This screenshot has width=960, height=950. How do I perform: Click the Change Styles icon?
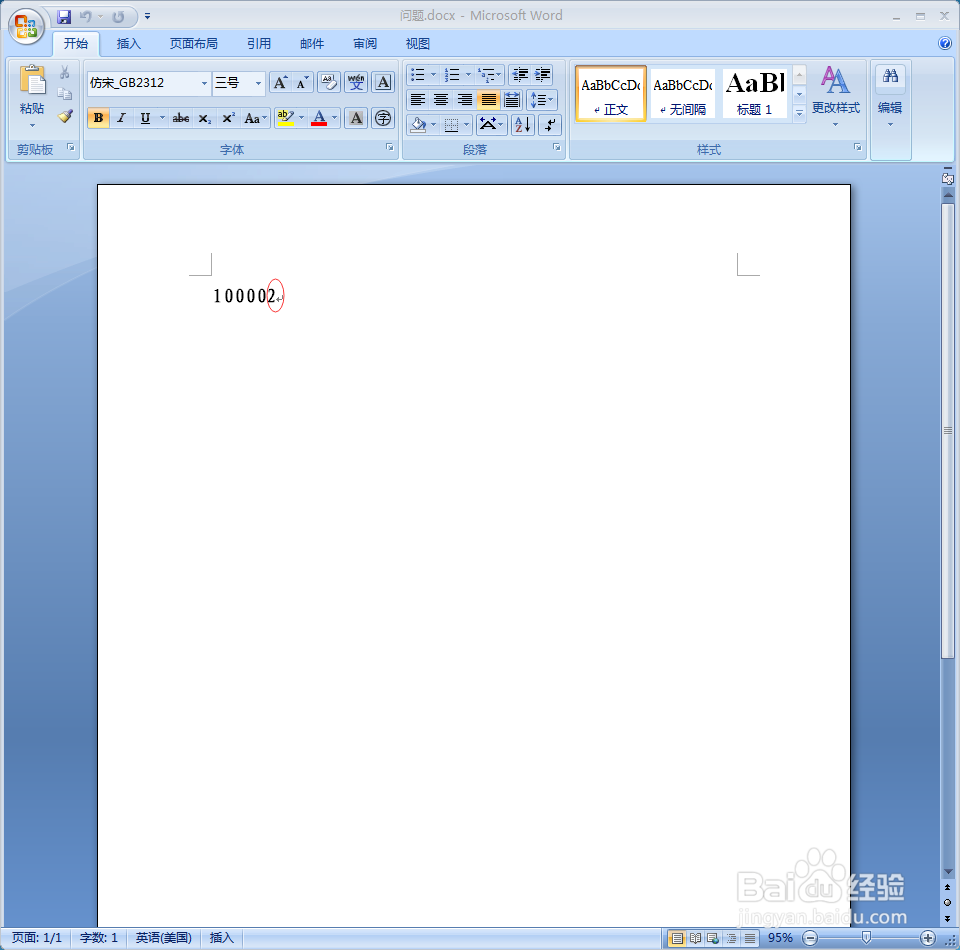click(835, 80)
